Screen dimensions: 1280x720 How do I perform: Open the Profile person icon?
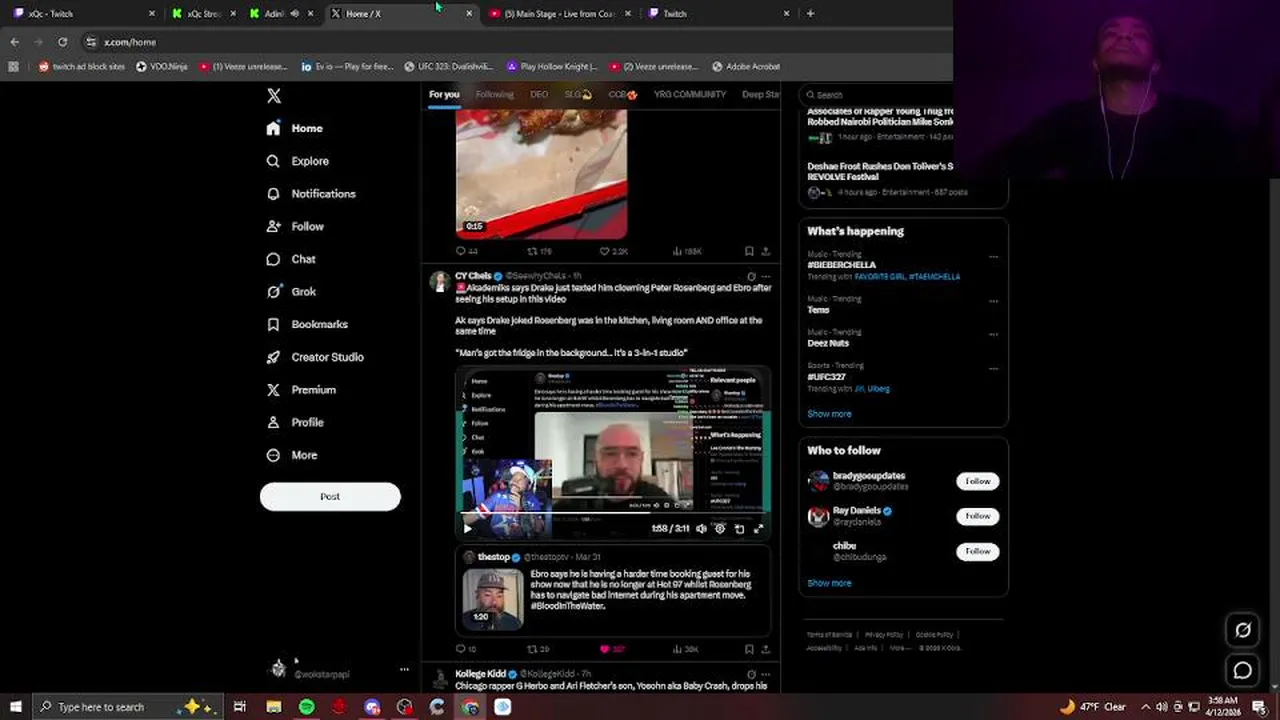tap(273, 423)
